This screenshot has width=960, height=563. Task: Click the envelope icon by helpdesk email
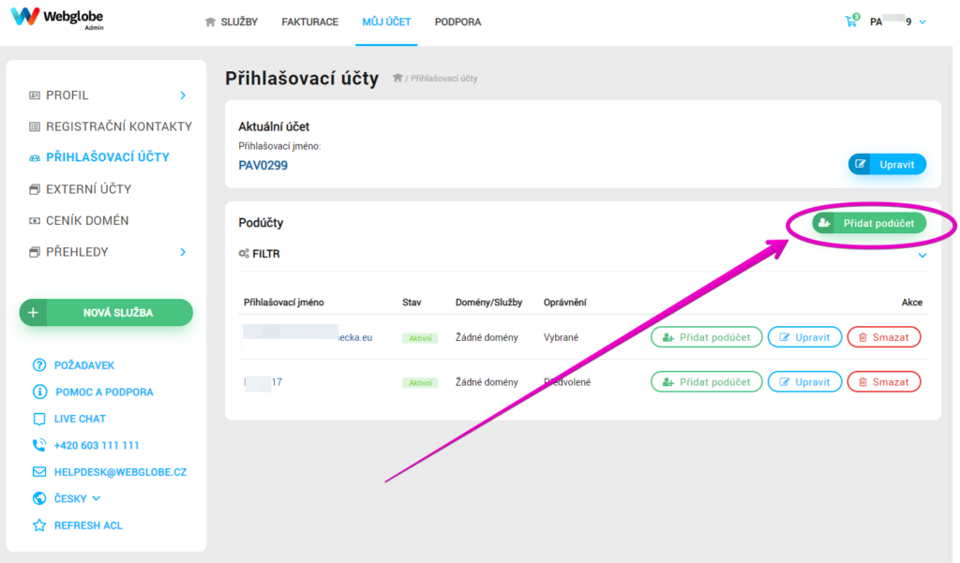[39, 472]
